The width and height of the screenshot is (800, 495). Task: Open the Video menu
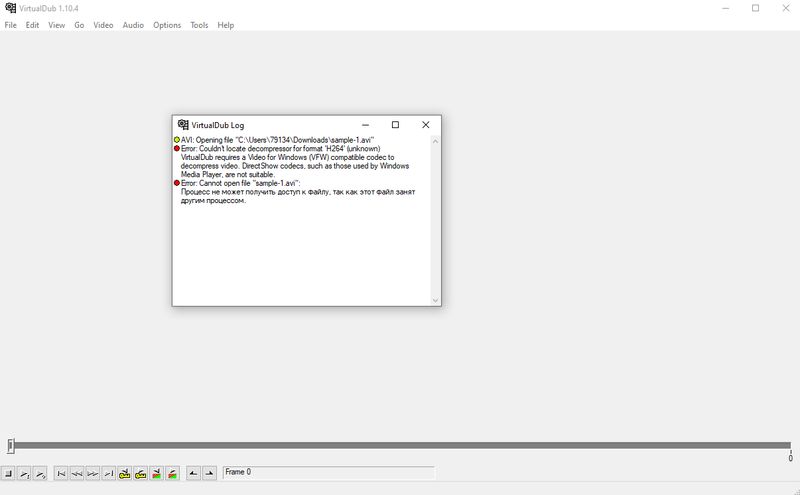coord(103,25)
